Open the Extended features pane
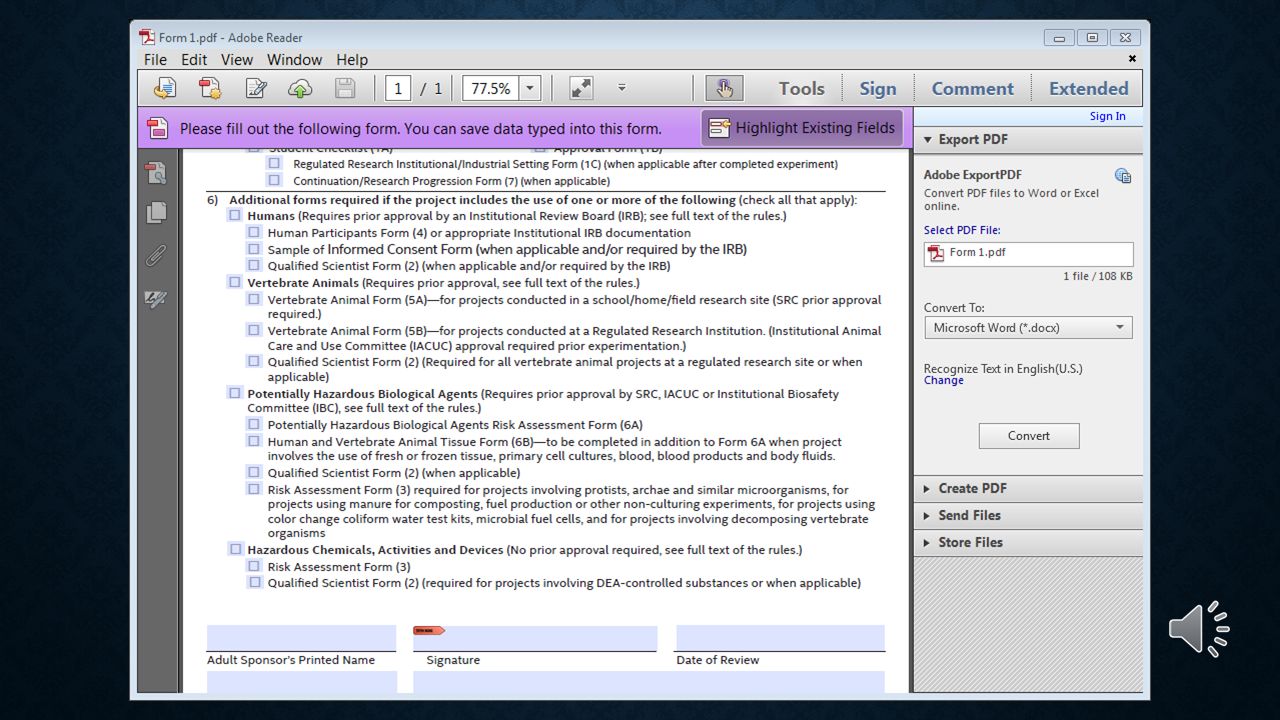 click(x=1088, y=89)
